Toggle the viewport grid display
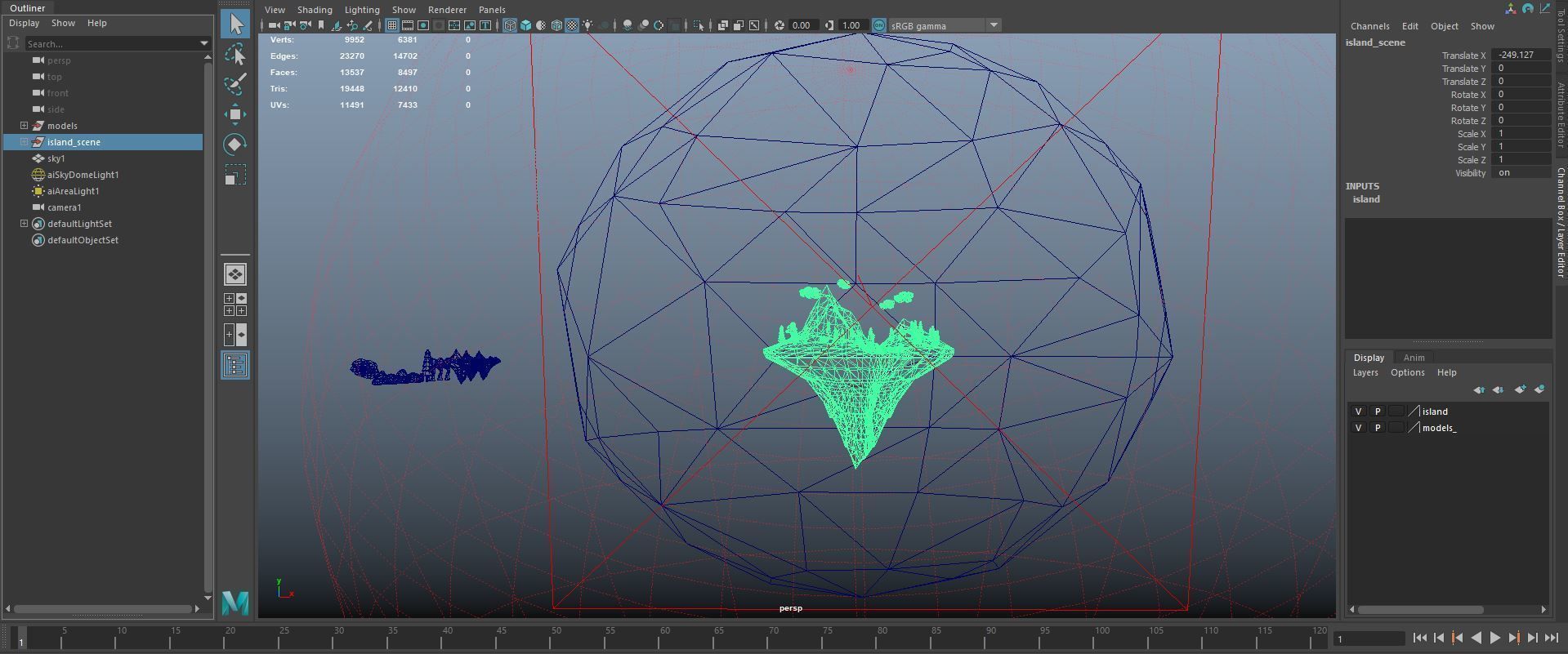This screenshot has width=1568, height=654. click(x=392, y=25)
